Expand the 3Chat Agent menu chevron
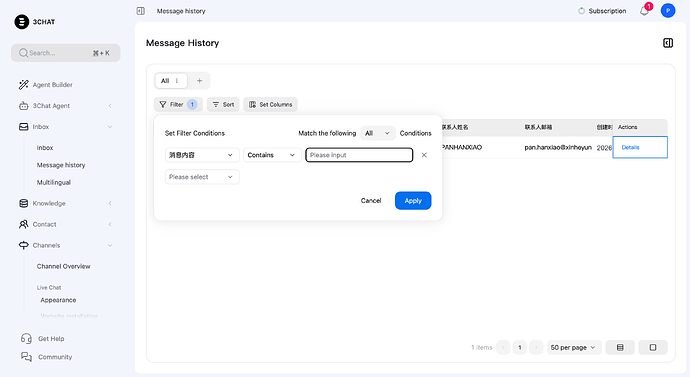690x377 pixels. click(110, 106)
